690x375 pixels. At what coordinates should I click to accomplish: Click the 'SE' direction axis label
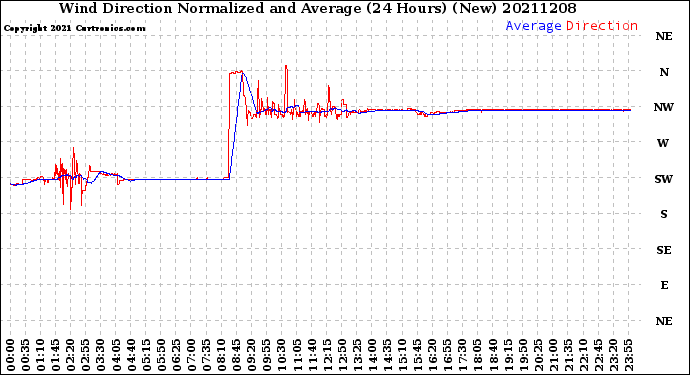click(x=664, y=250)
